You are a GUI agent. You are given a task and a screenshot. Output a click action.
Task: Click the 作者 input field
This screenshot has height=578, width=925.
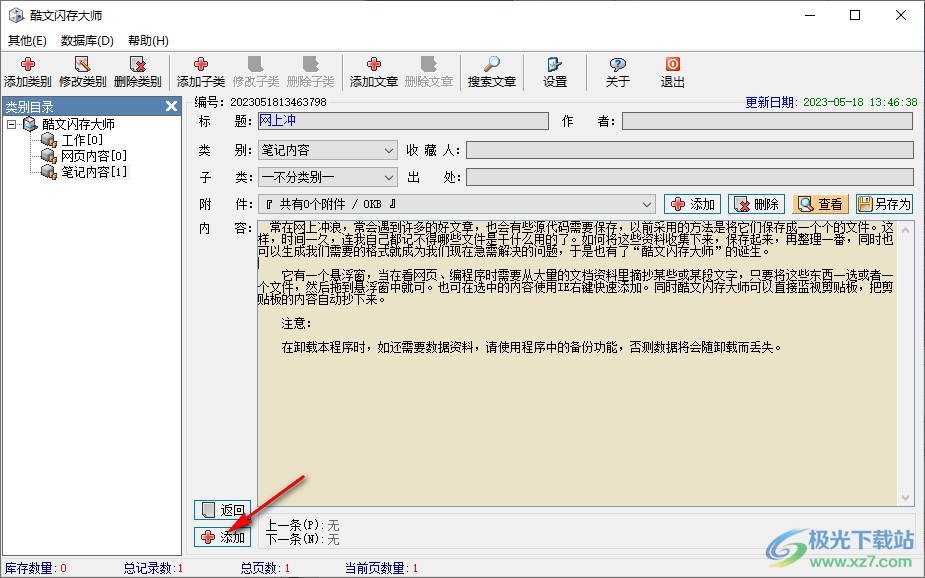pos(767,121)
